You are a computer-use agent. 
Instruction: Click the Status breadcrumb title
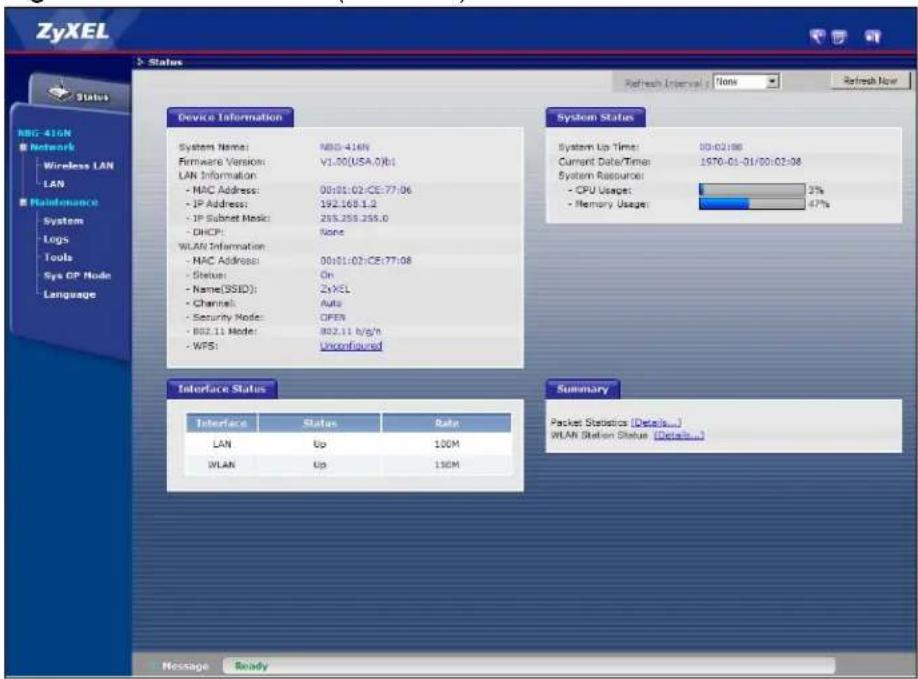165,61
